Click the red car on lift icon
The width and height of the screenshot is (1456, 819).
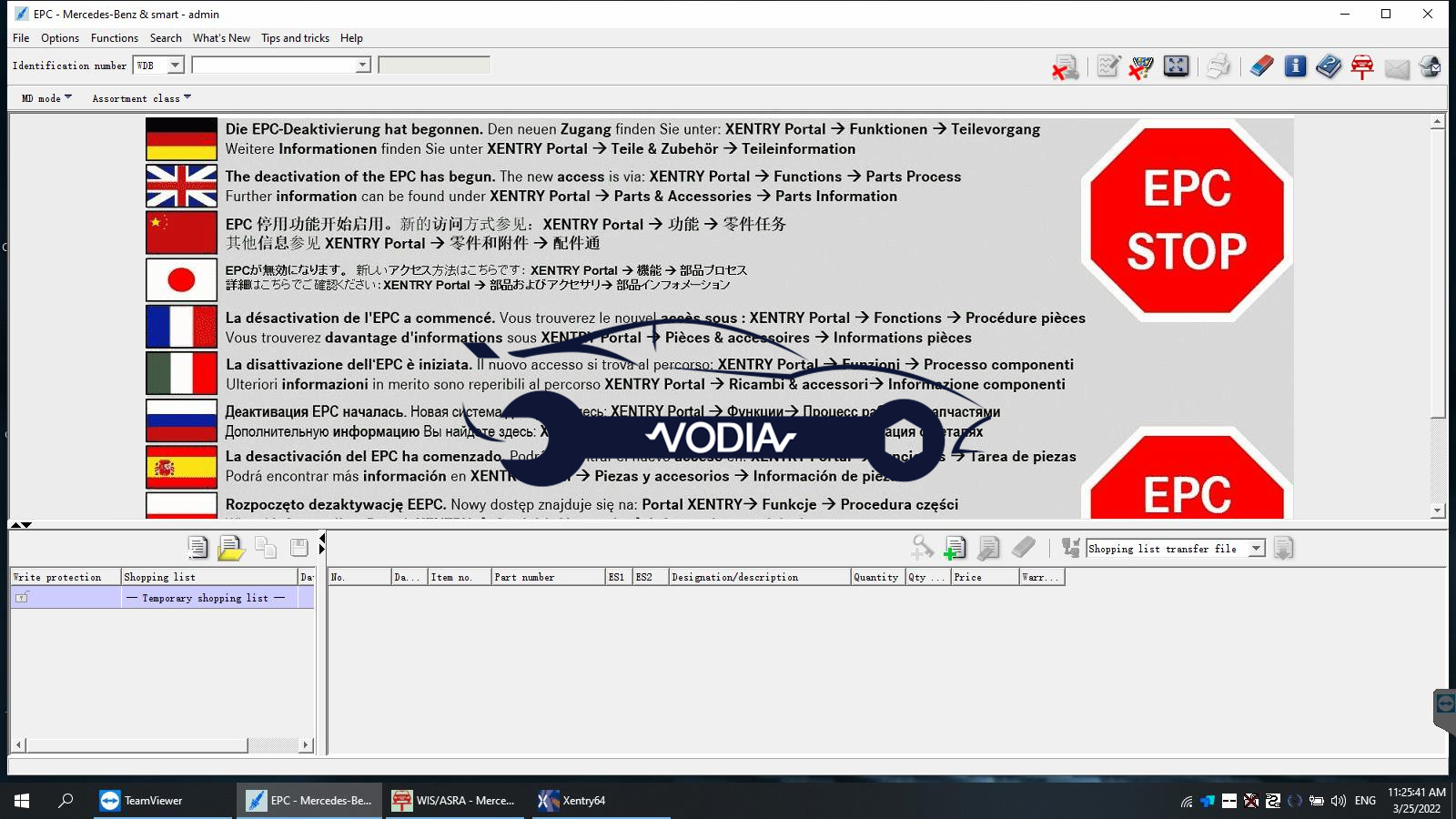(x=1362, y=66)
